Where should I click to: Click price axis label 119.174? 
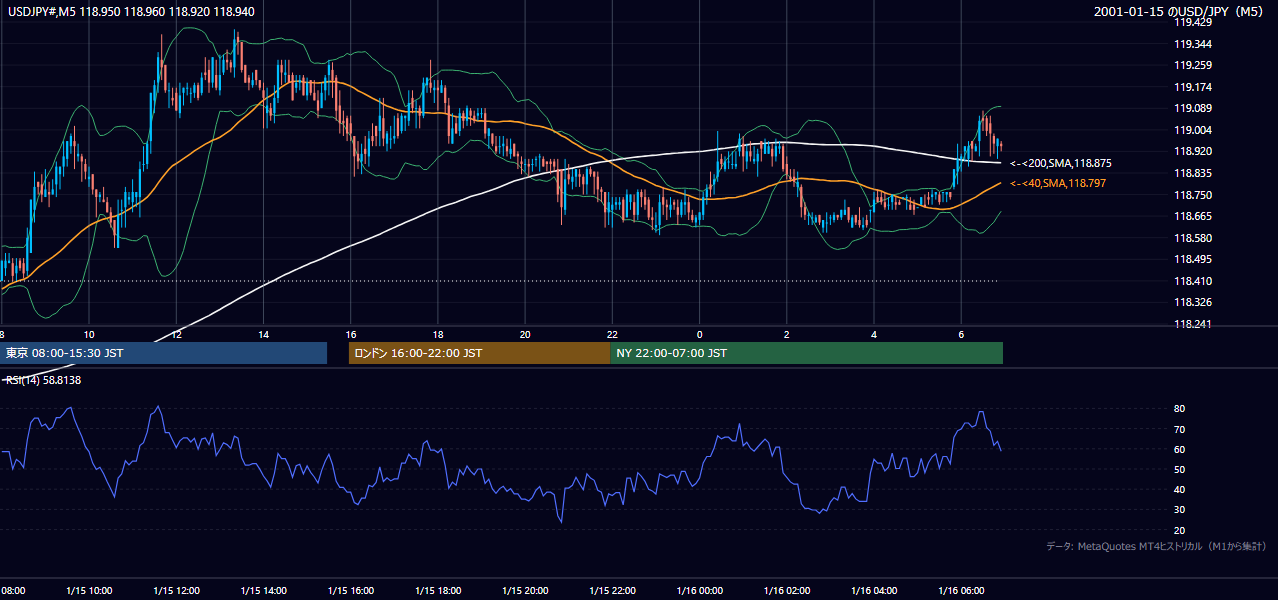coord(1194,87)
